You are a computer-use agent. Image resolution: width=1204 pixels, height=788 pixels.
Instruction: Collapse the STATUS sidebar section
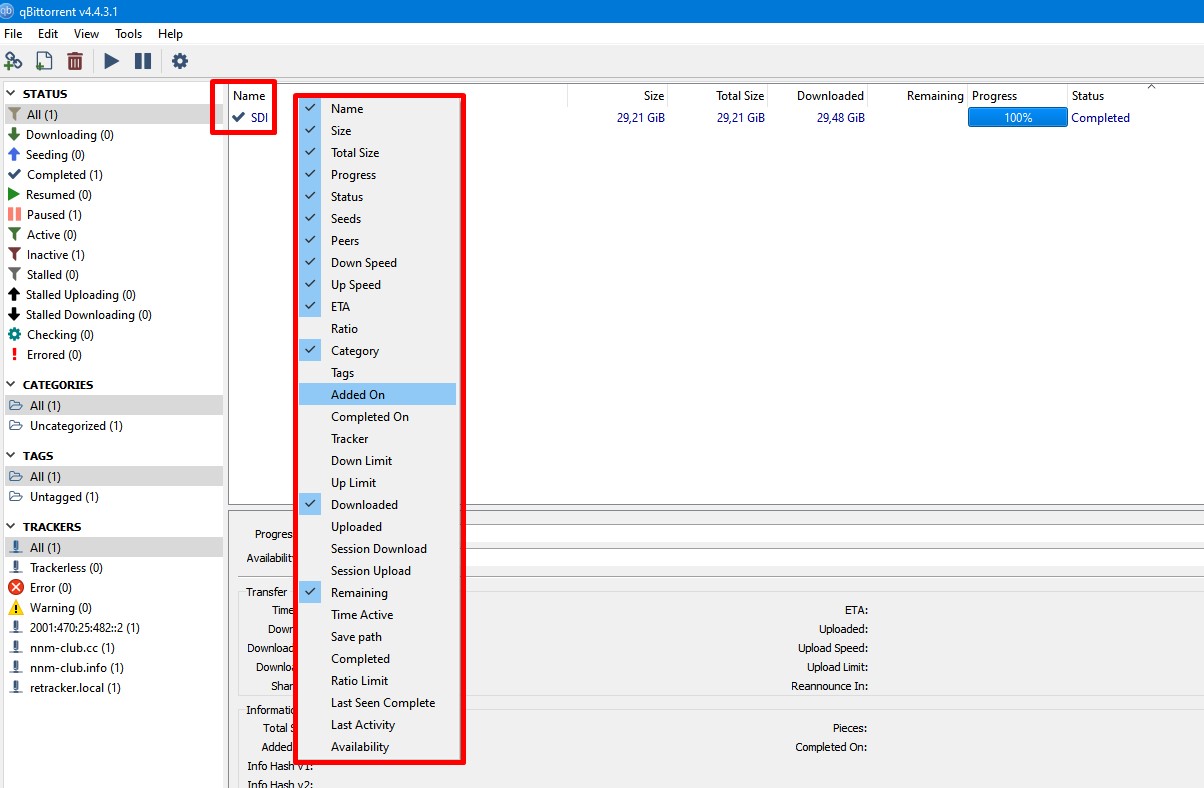click(12, 94)
